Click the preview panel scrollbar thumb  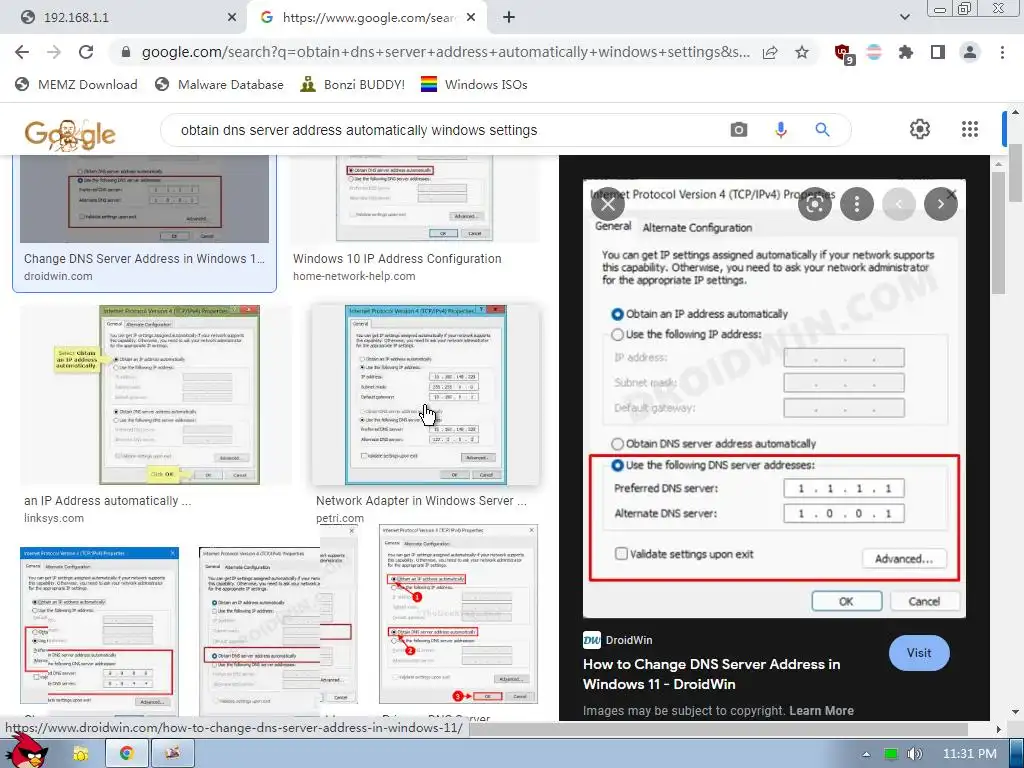[x=999, y=235]
